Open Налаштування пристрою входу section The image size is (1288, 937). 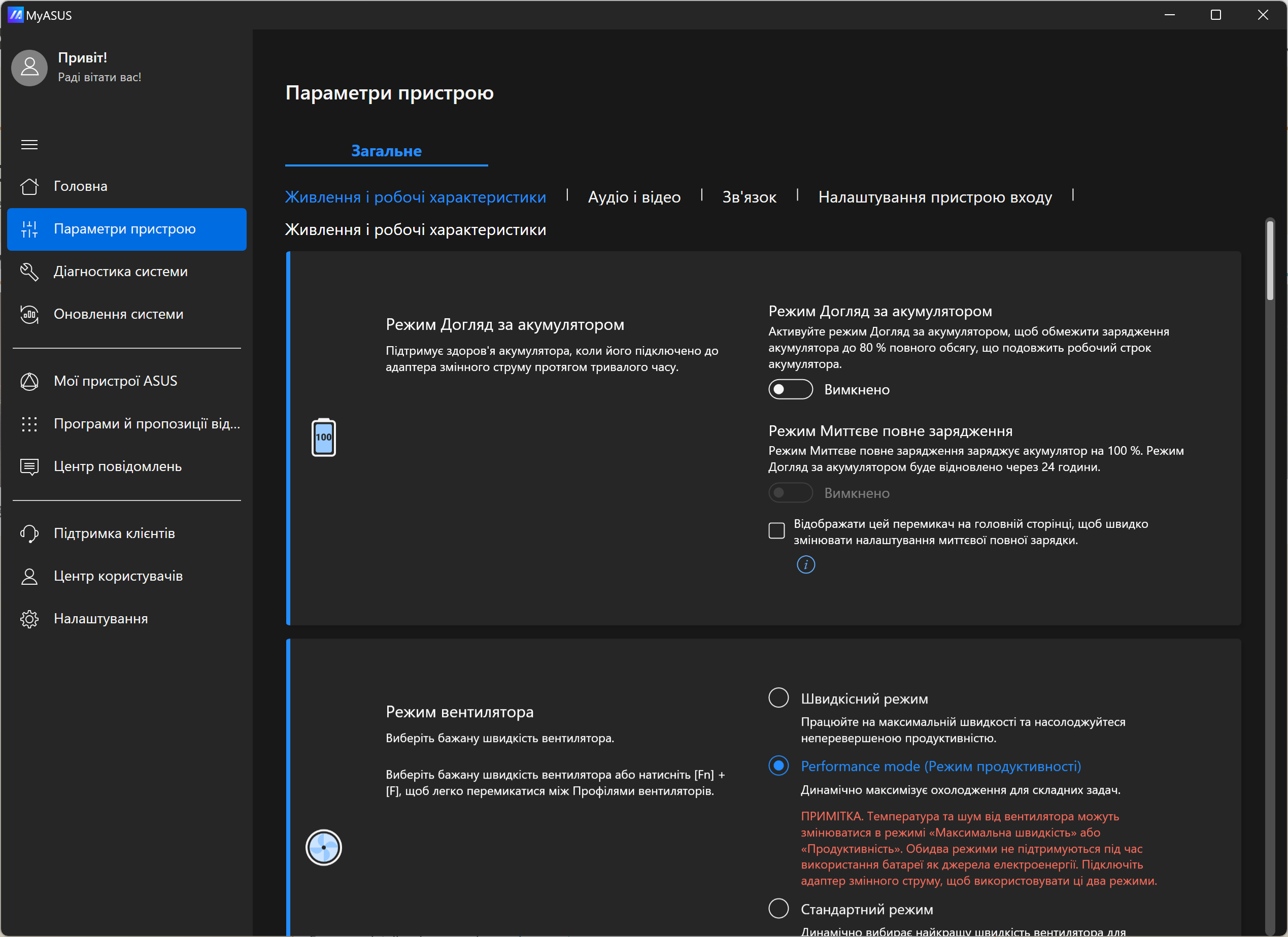[x=935, y=197]
